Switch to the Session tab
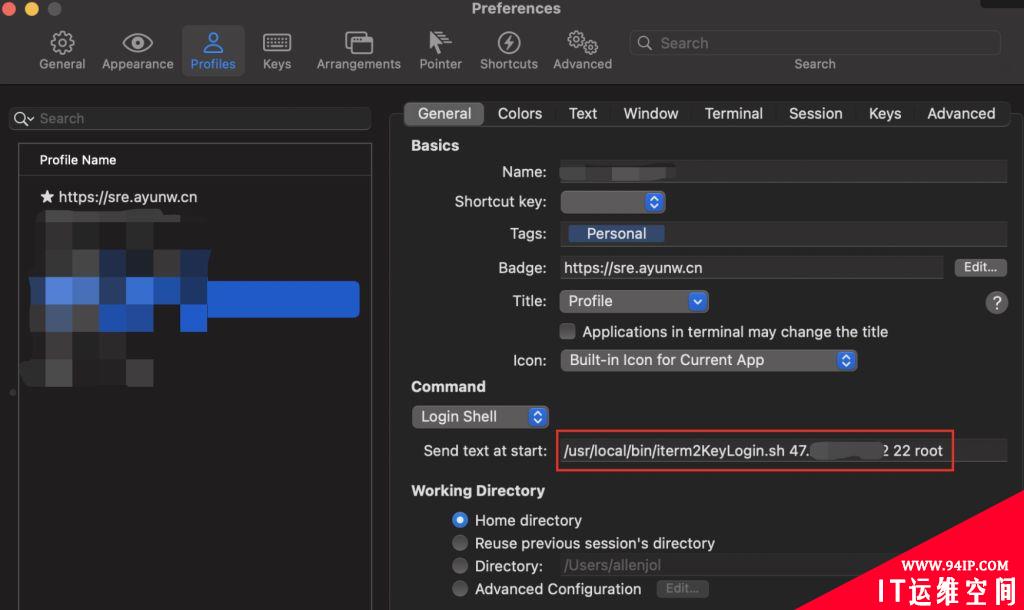 coord(816,114)
